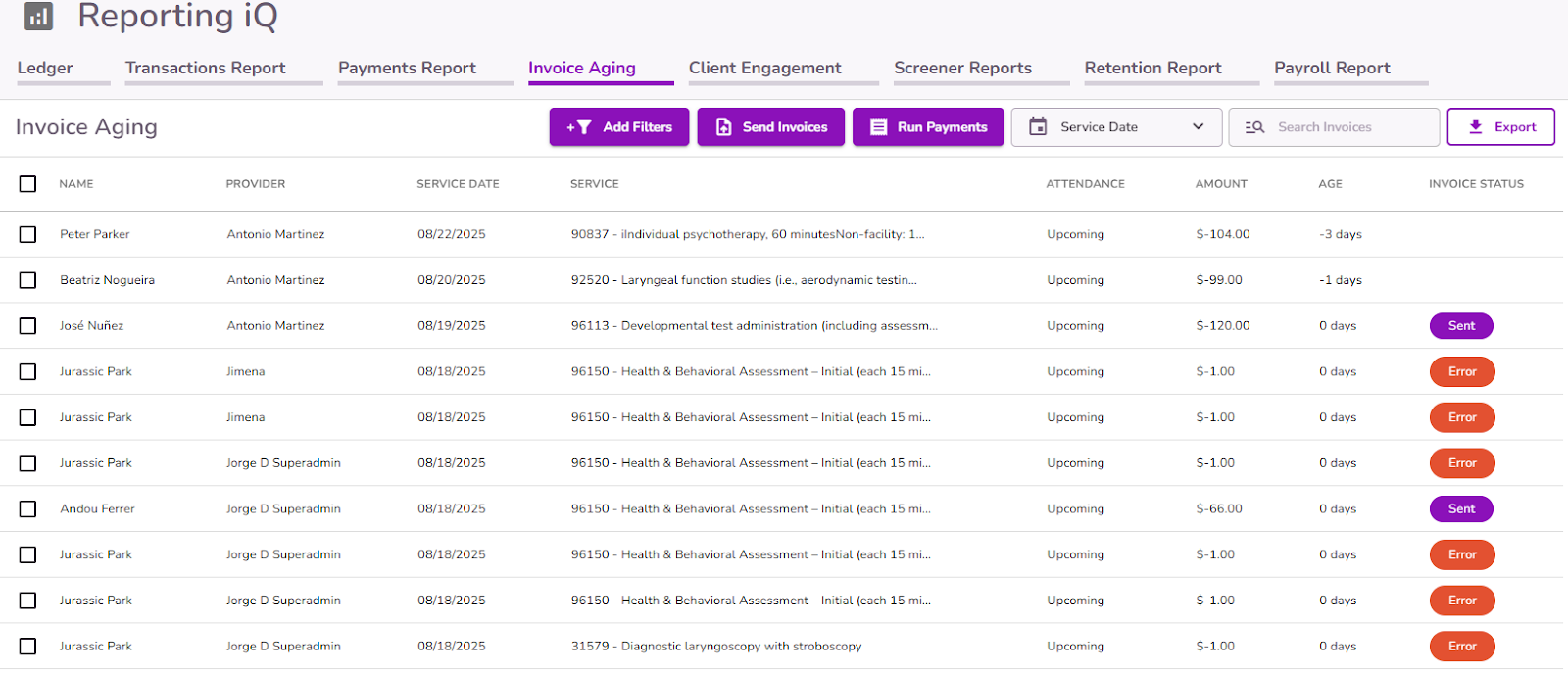Focus the Search Invoices input field
This screenshot has height=673, width=1568.
tap(1334, 127)
